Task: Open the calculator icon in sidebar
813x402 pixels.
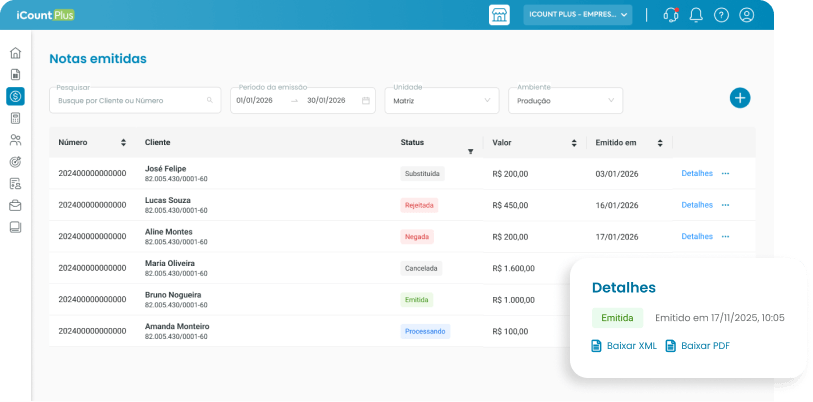Action: point(16,118)
